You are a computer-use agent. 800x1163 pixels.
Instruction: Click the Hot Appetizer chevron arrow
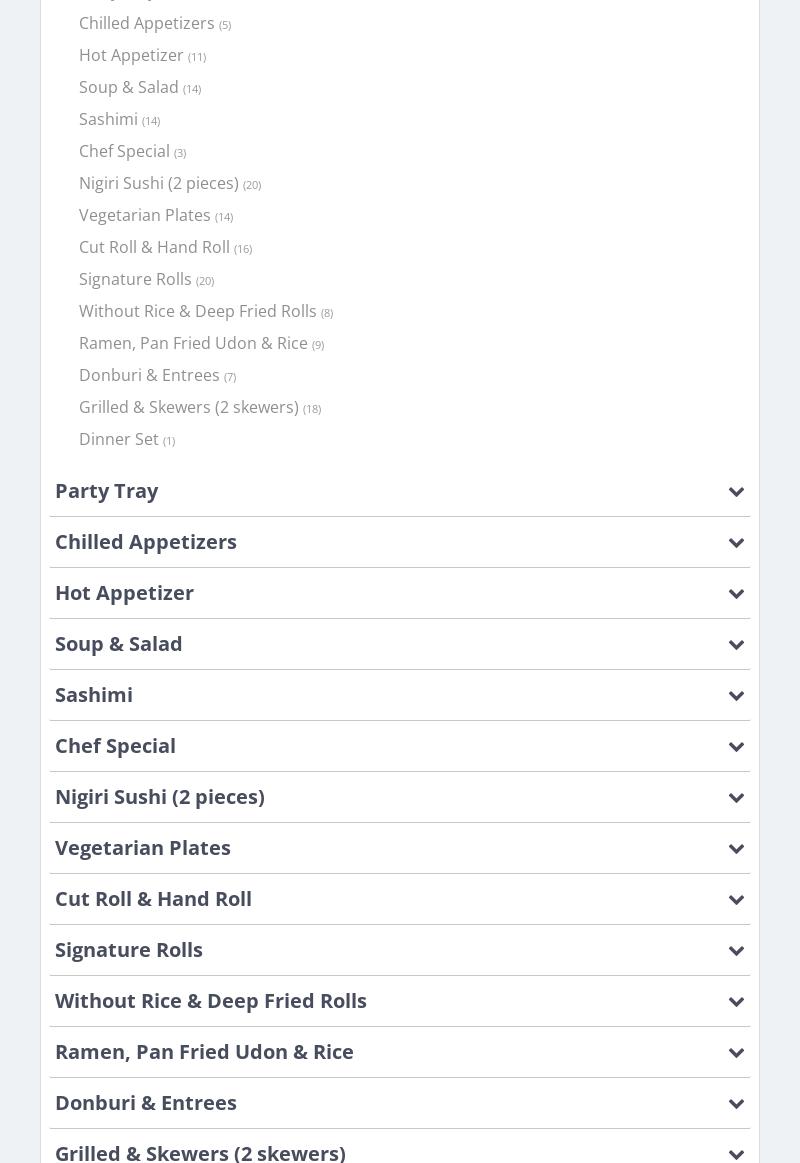pyautogui.click(x=736, y=594)
